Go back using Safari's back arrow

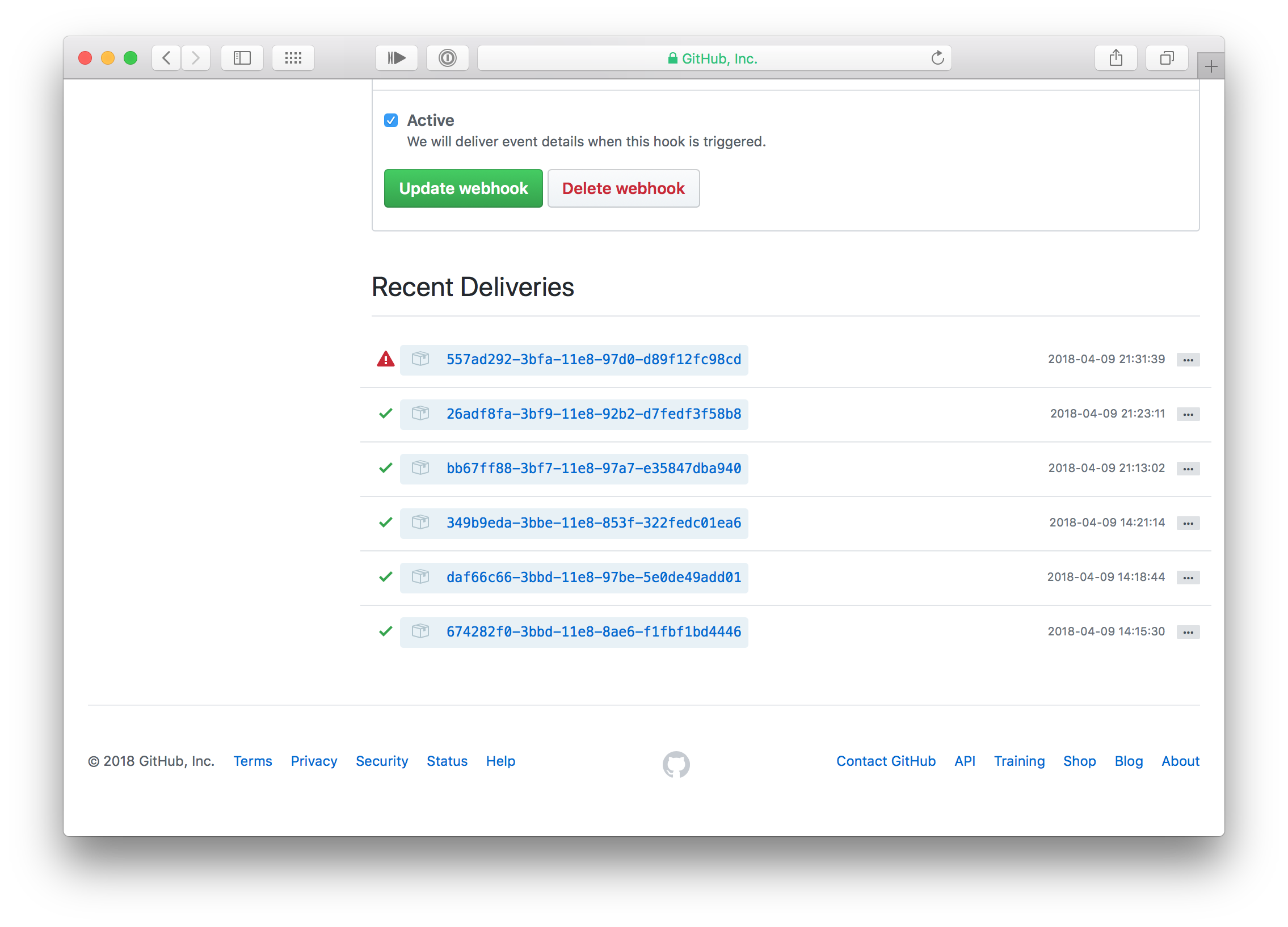(166, 58)
